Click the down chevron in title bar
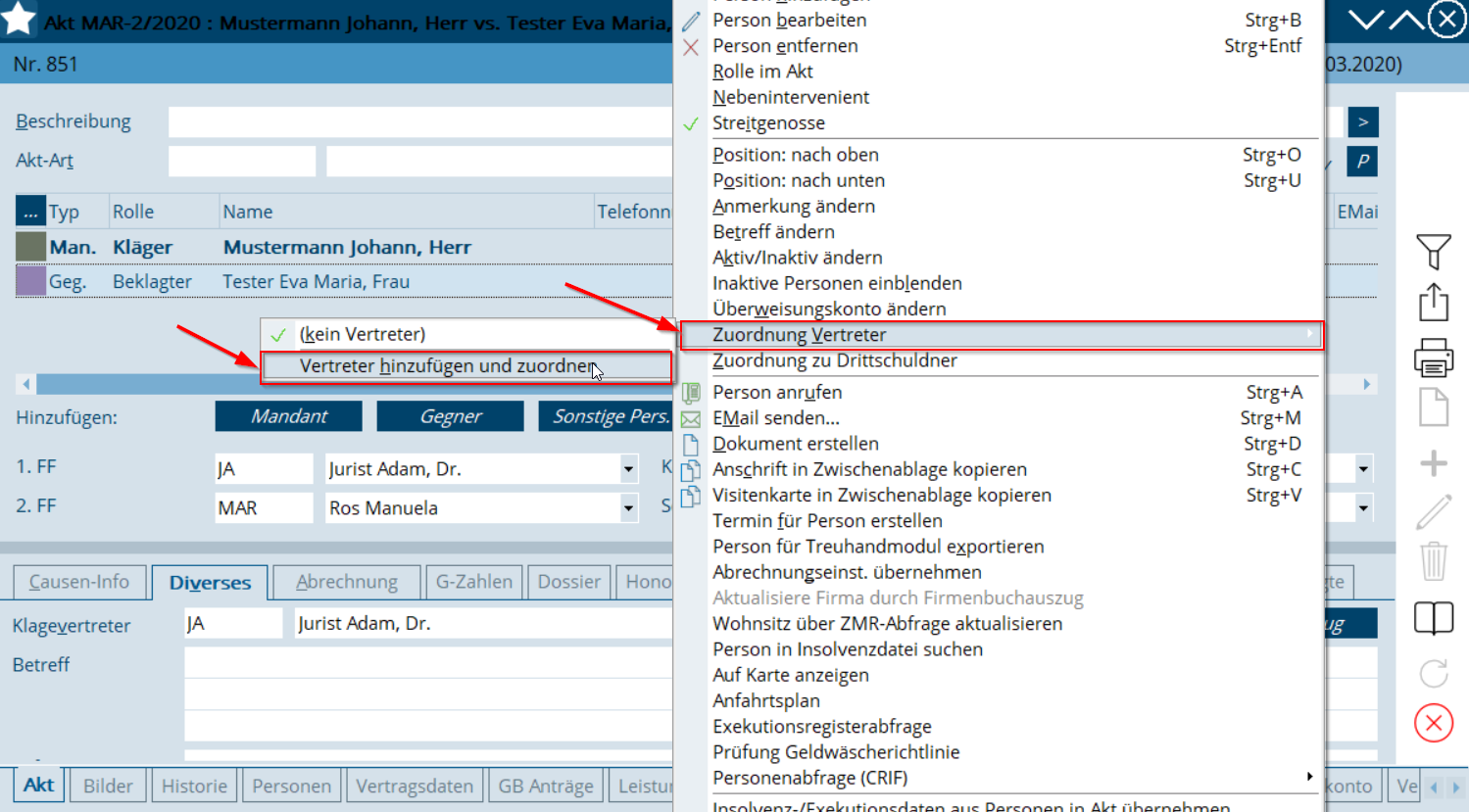Screen dimensions: 1469x812 [x=1366, y=20]
